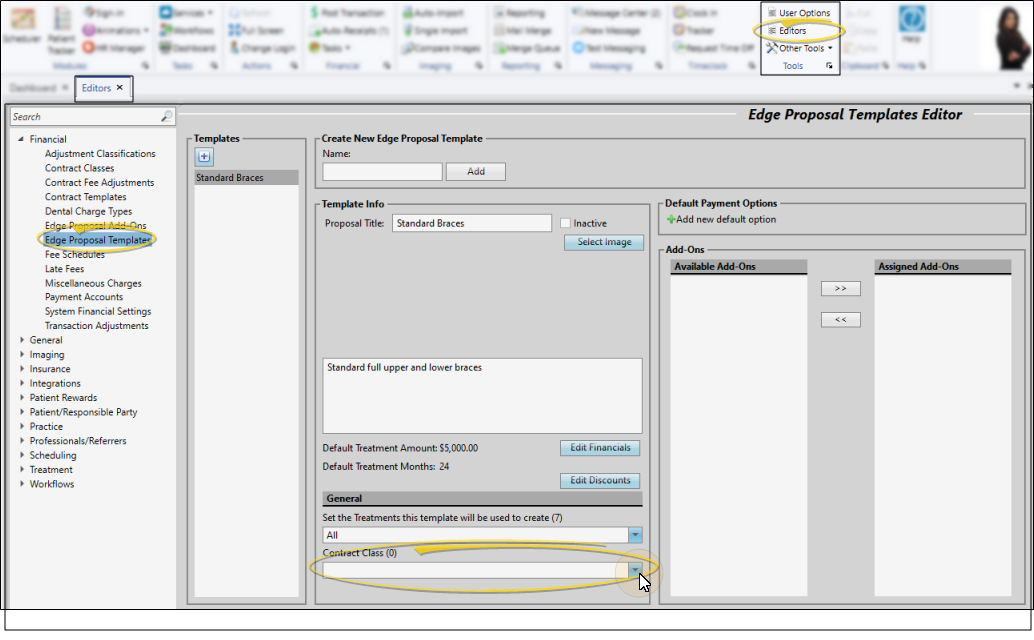This screenshot has width=1034, height=640.
Task: Click the plus icon under Templates
Action: (203, 156)
